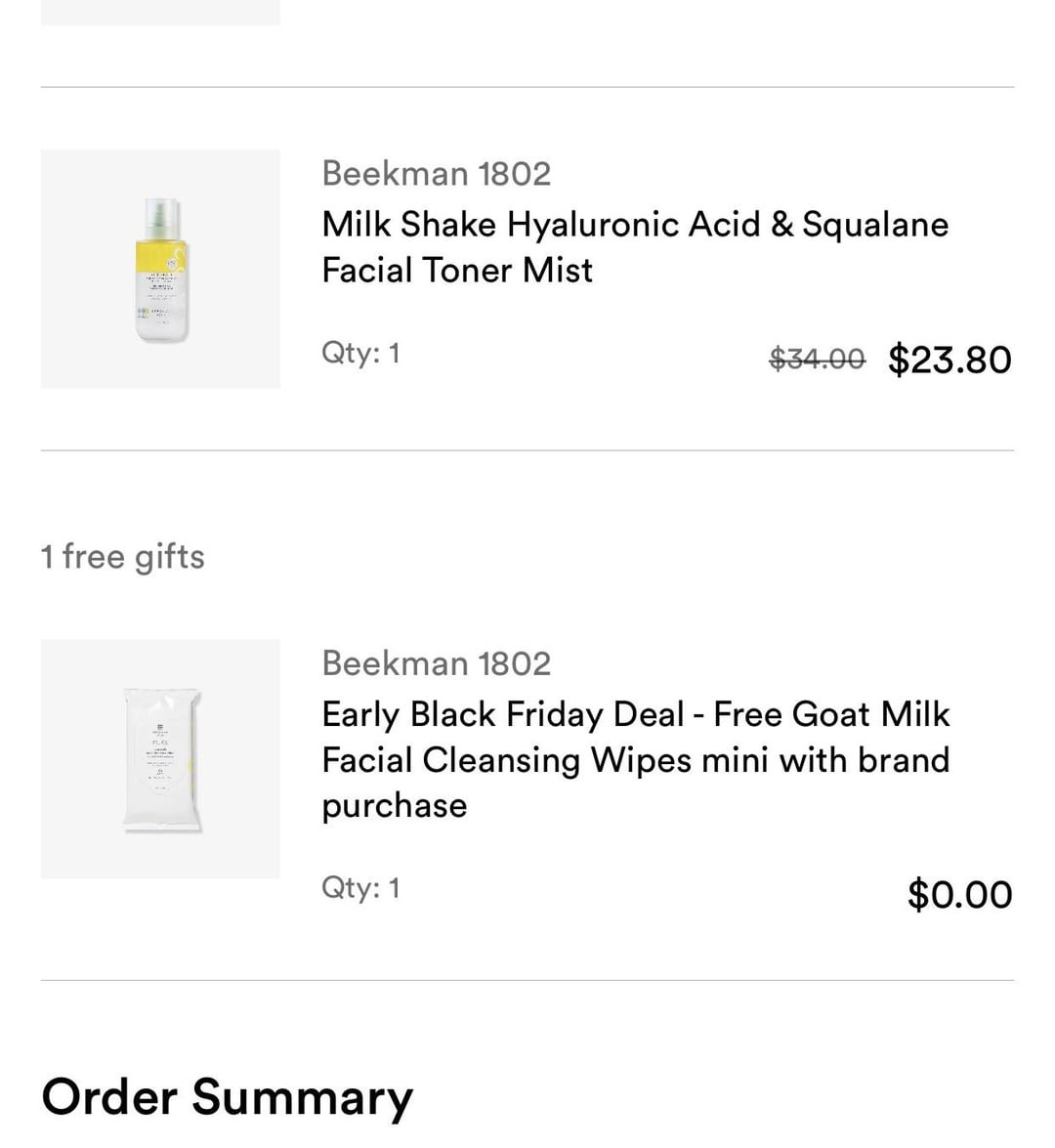Click the 1 free gifts section label
The image size is (1055, 1148).
click(123, 557)
